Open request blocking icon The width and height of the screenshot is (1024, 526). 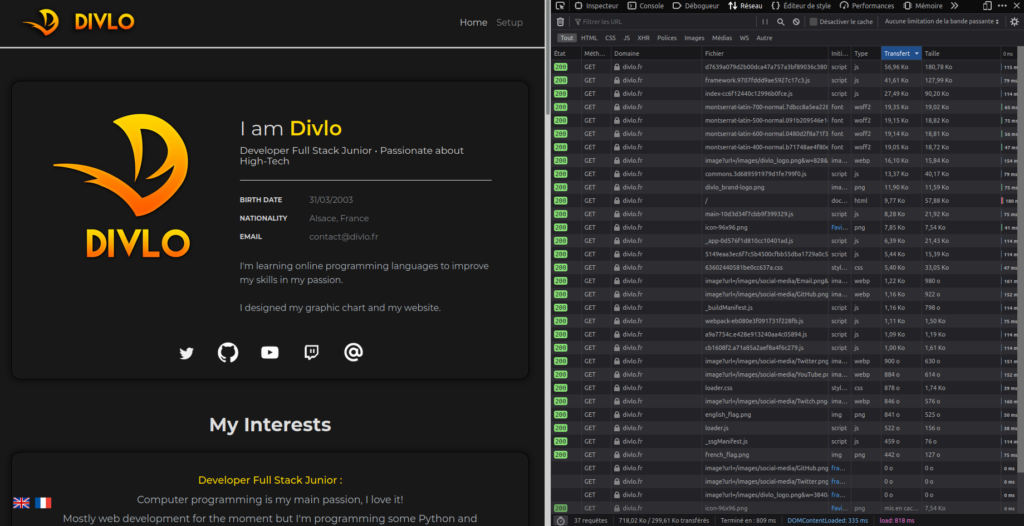796,22
